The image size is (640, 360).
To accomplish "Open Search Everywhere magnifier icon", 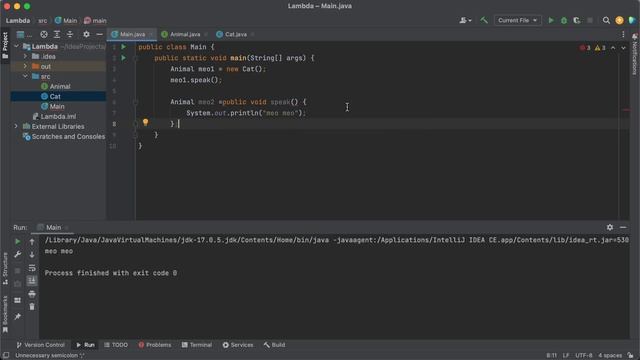I will pos(606,20).
